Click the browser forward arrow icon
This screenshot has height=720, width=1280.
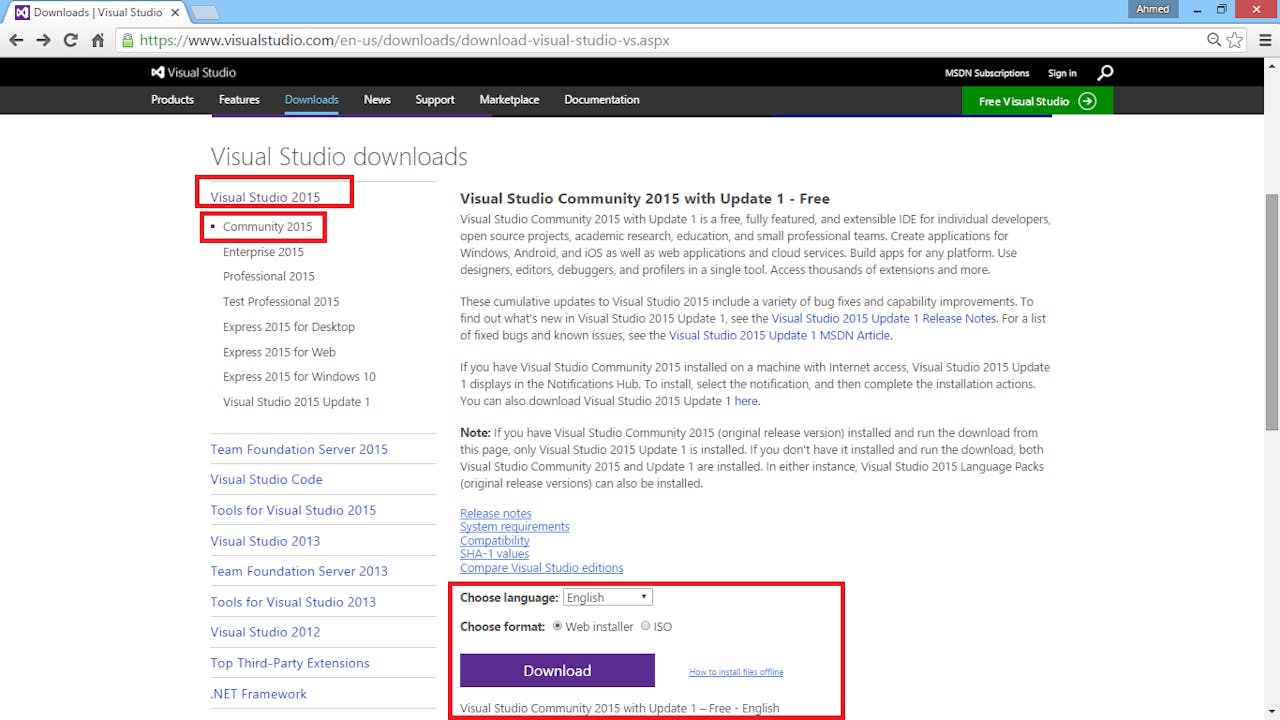coord(43,41)
